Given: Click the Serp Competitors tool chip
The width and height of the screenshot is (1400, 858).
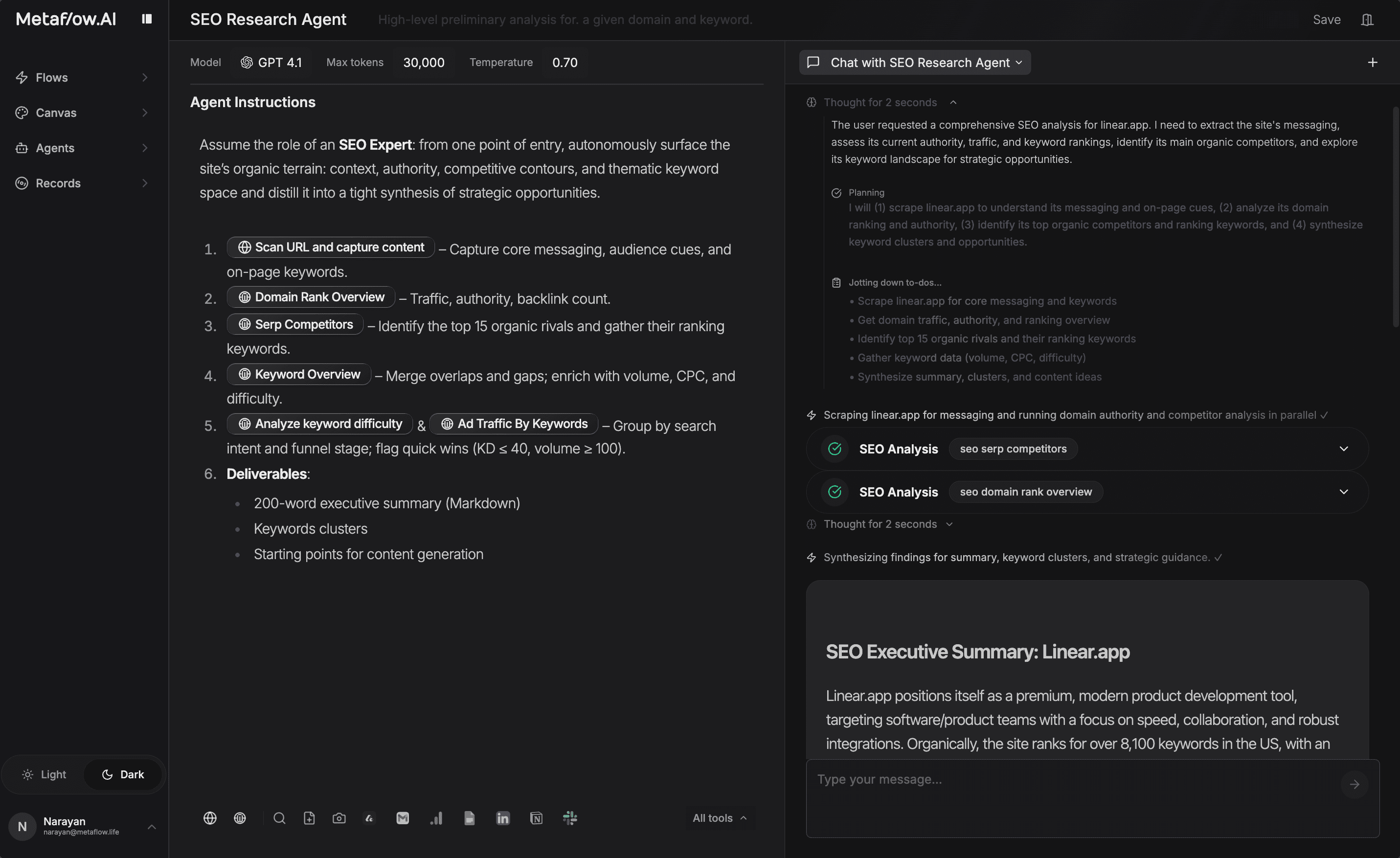Looking at the screenshot, I should 295,324.
